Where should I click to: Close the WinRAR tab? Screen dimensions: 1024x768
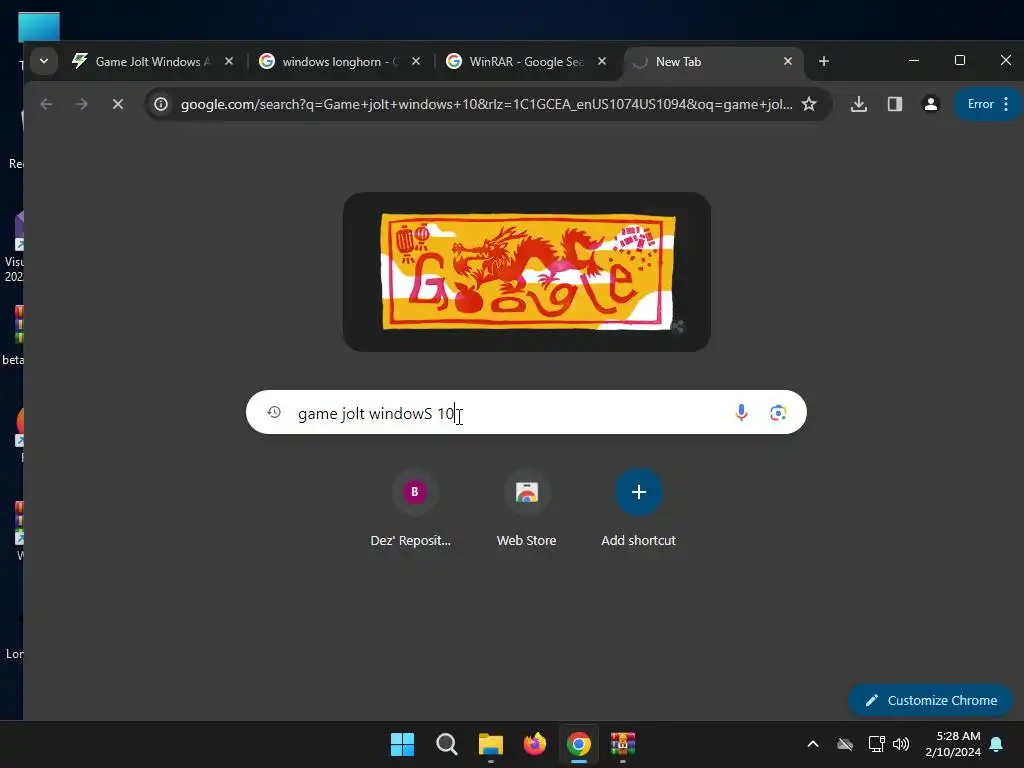pyautogui.click(x=602, y=61)
